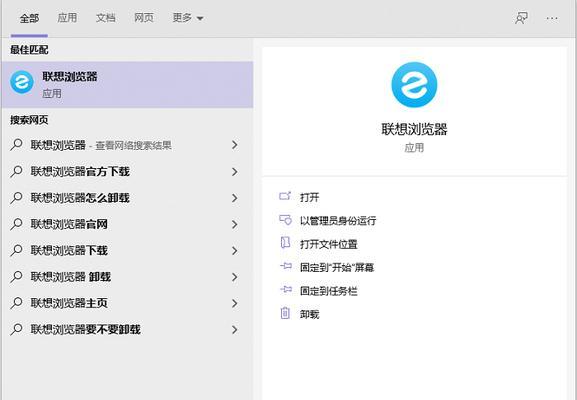Choose 以管理员身份运行

(x=338, y=220)
